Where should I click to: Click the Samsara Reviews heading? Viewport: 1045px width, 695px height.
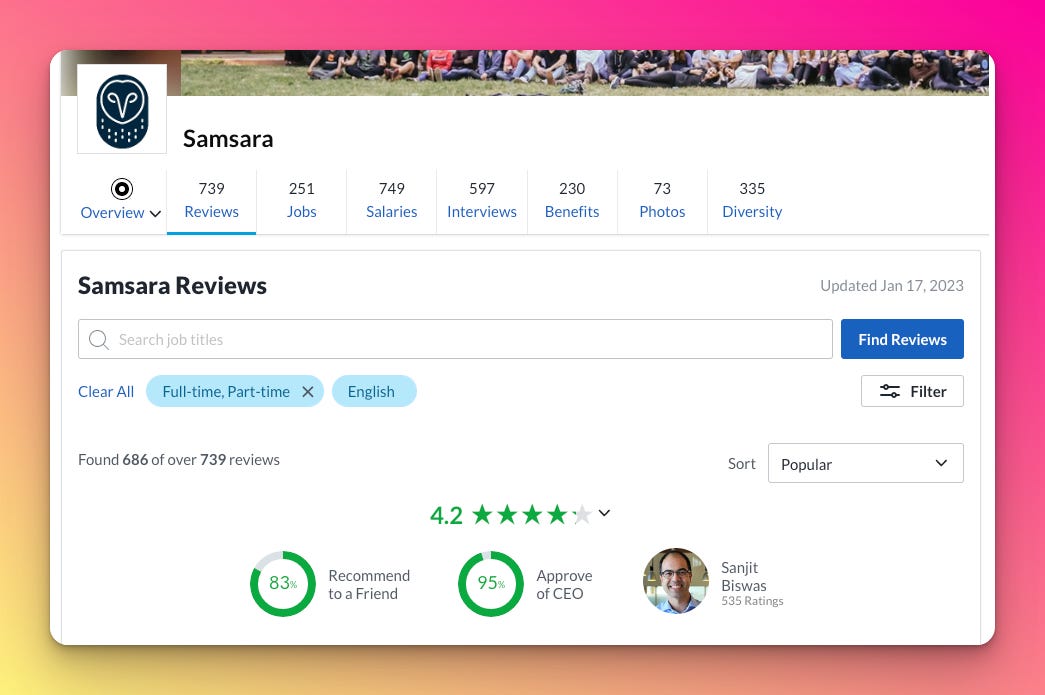[x=172, y=286]
